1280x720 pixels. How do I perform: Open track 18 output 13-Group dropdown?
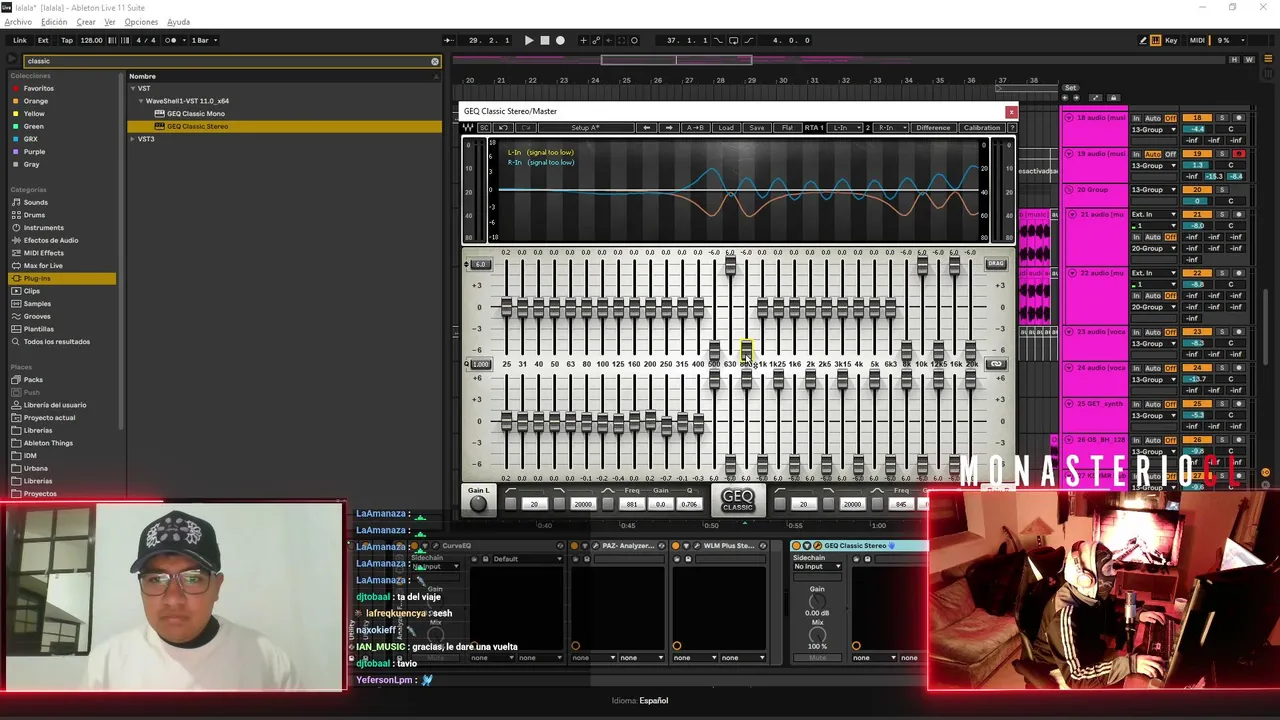click(x=1153, y=130)
